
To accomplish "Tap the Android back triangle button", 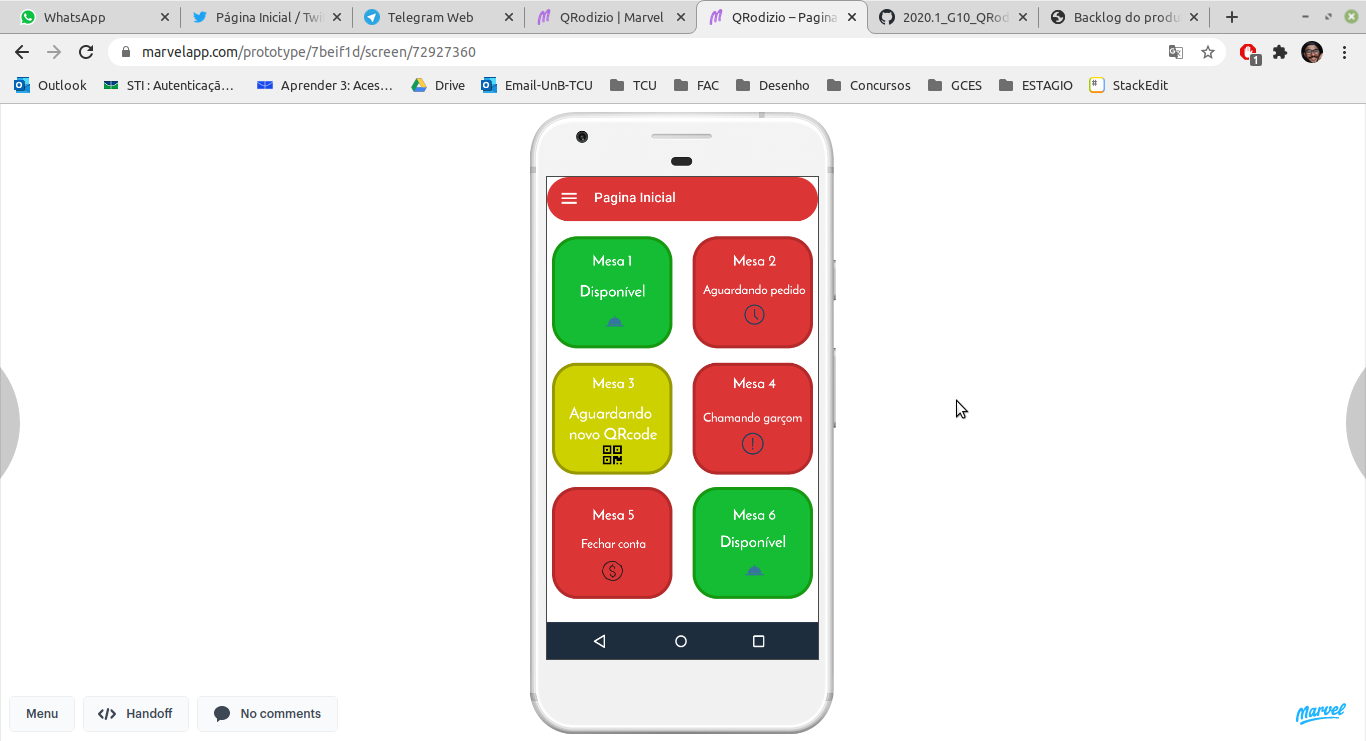I will [600, 641].
